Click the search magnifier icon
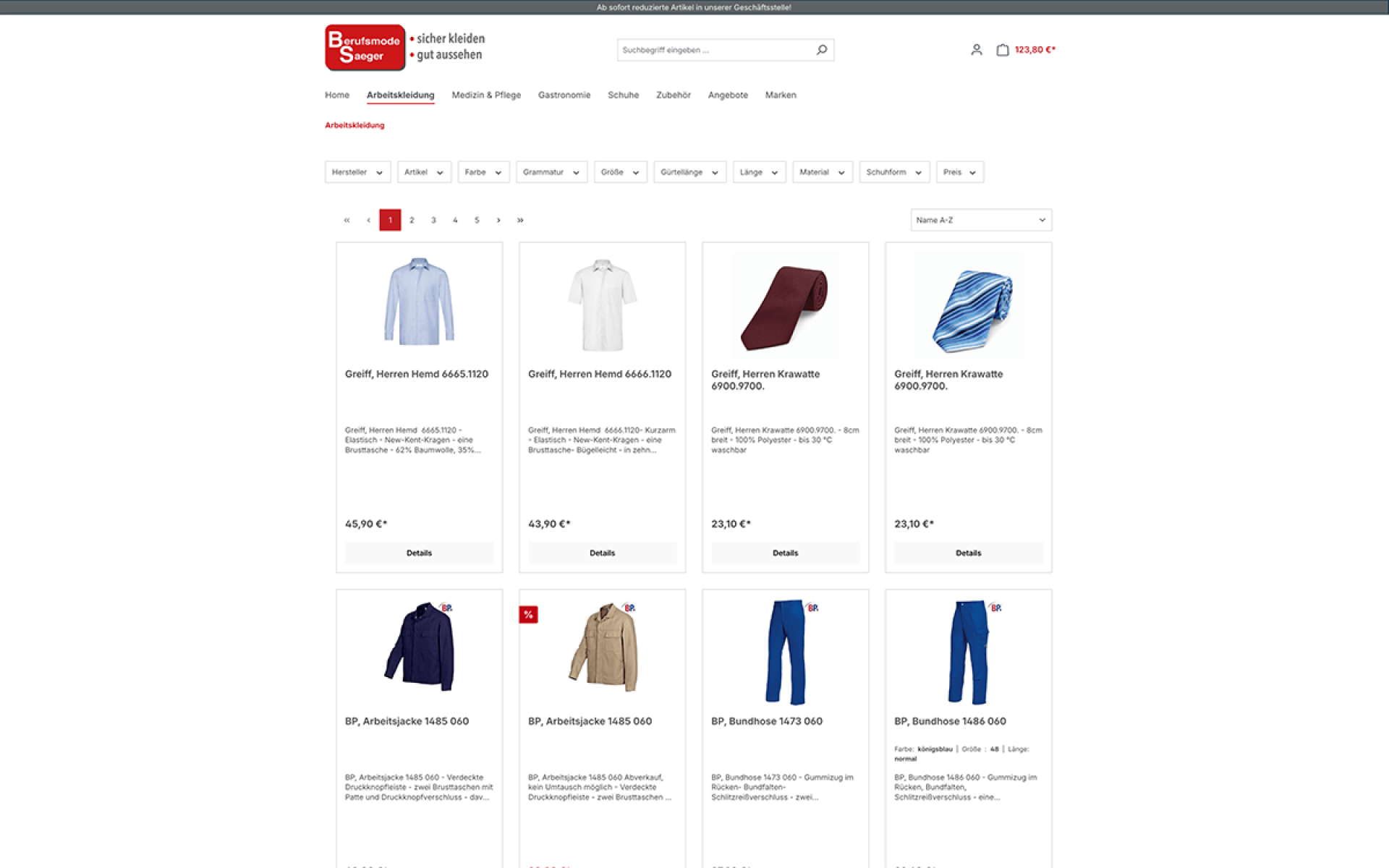 821,50
